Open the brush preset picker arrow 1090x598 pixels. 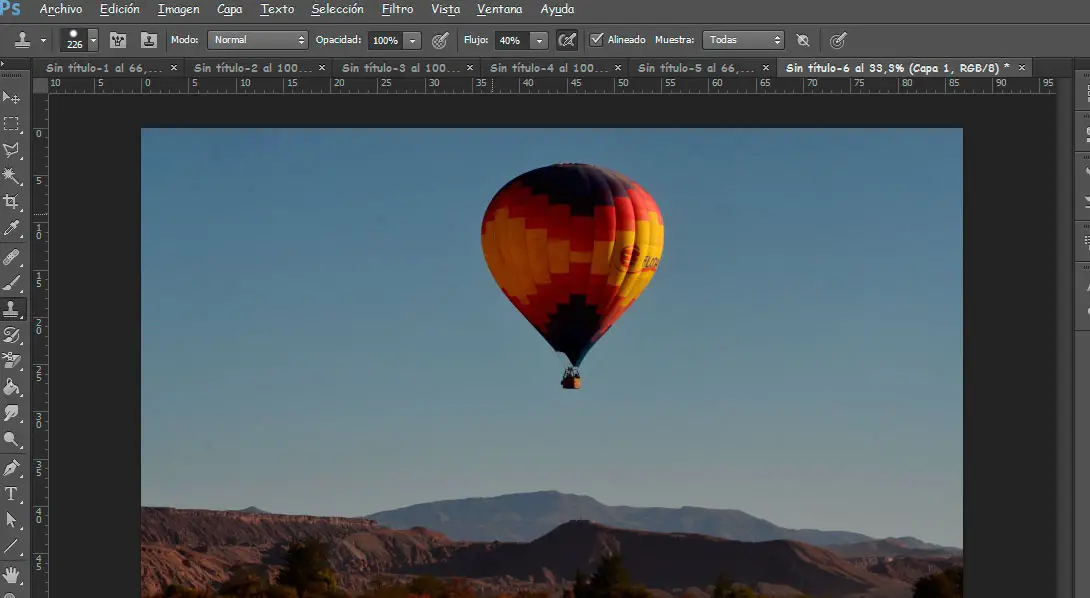coord(93,40)
